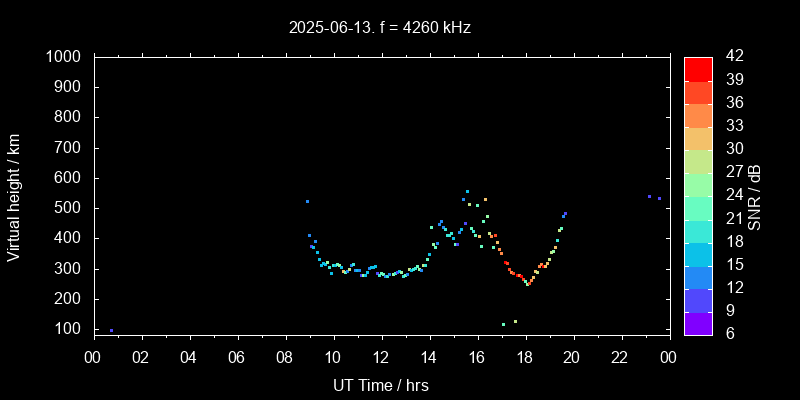Click the red trace minimum near 18 UT
Viewport: 800px width, 400px height.
527,283
